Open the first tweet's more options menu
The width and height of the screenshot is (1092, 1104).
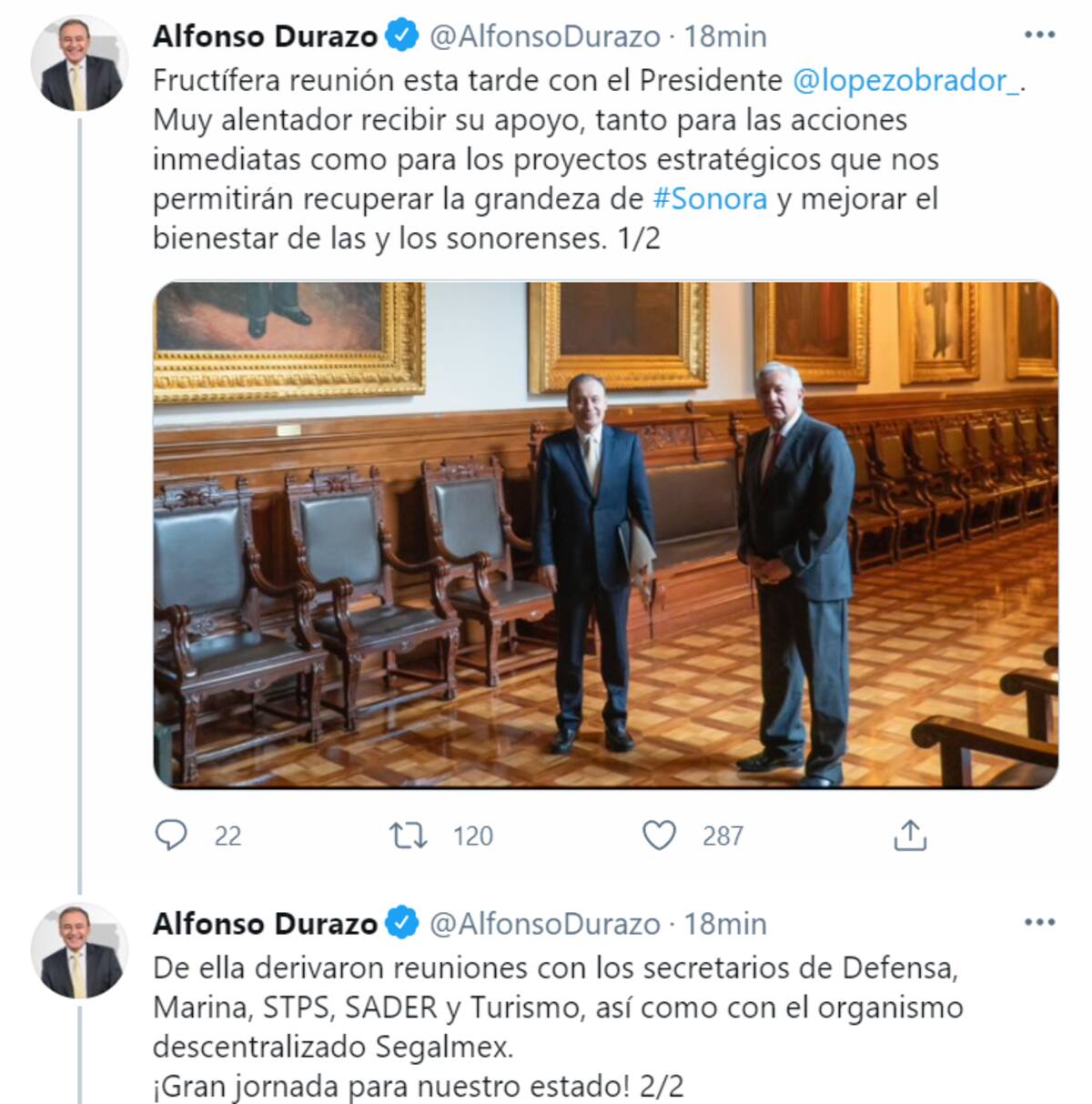(x=1039, y=35)
